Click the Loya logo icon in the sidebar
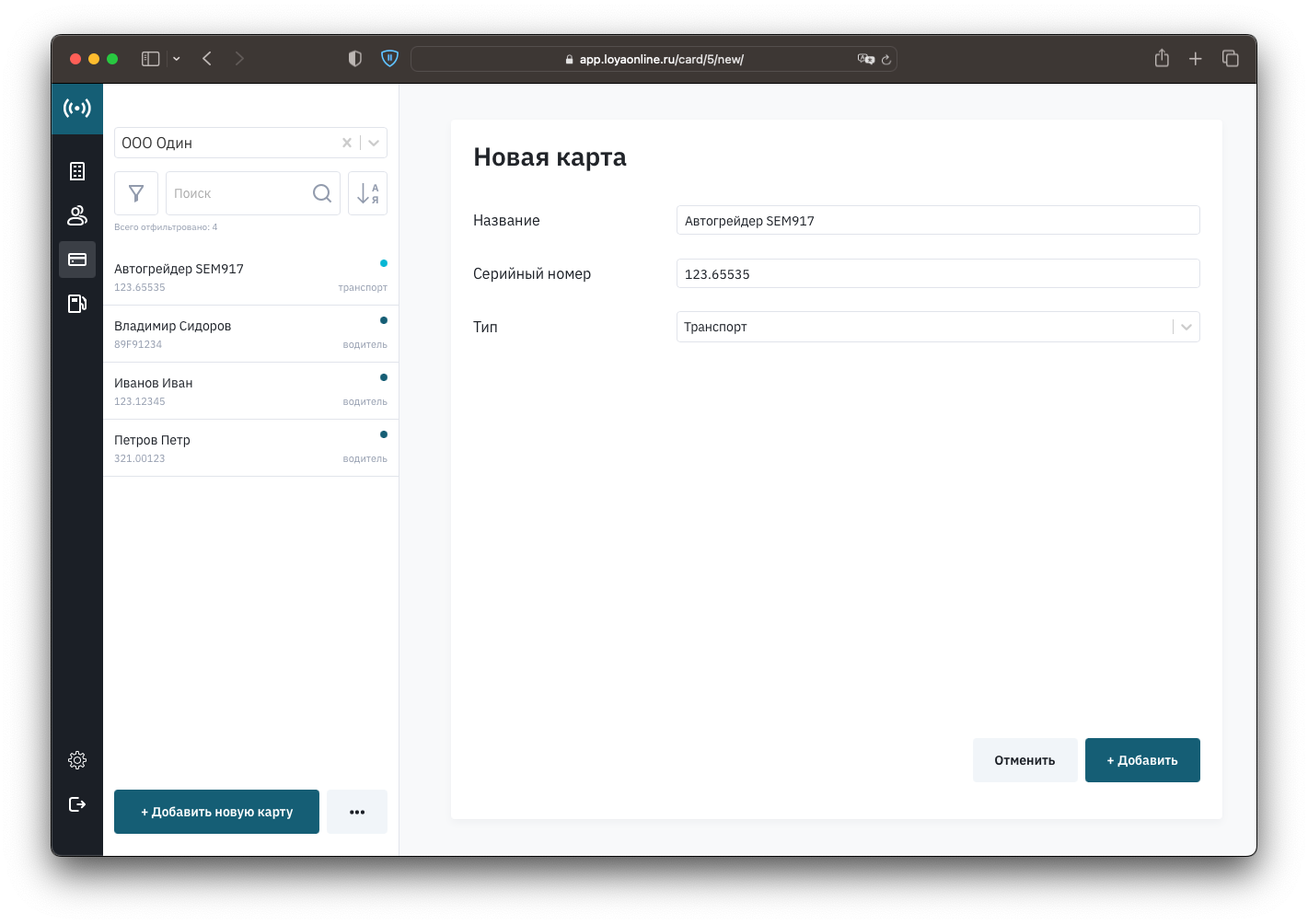Image resolution: width=1308 pixels, height=924 pixels. [77, 109]
